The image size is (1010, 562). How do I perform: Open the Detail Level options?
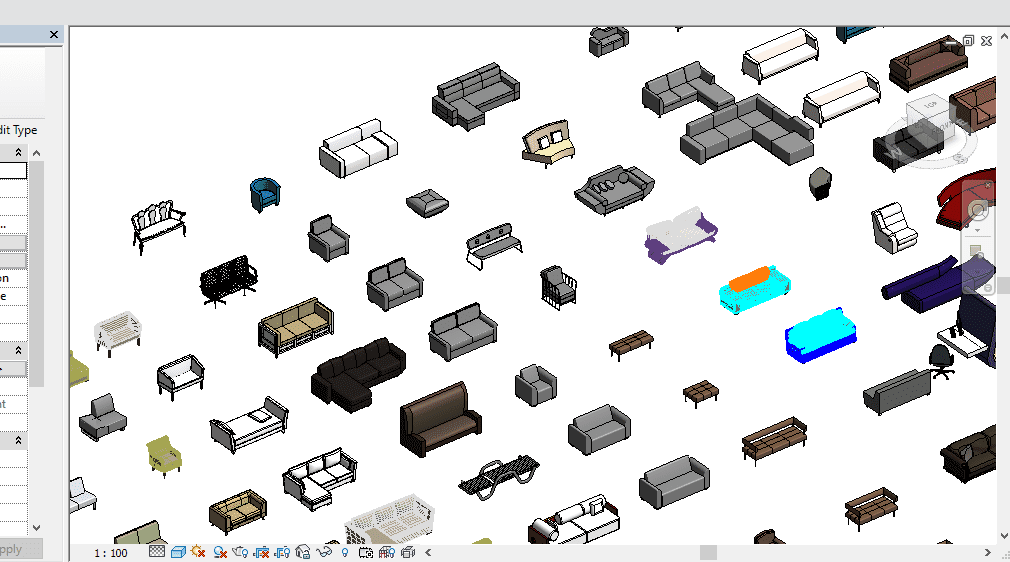click(157, 552)
